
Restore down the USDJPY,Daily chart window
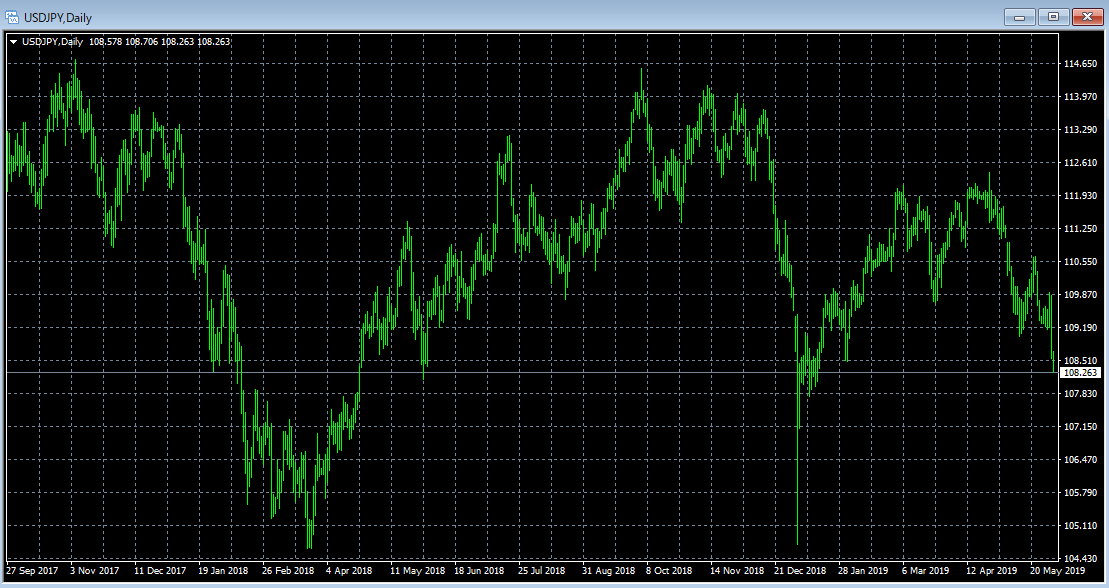[x=1053, y=17]
